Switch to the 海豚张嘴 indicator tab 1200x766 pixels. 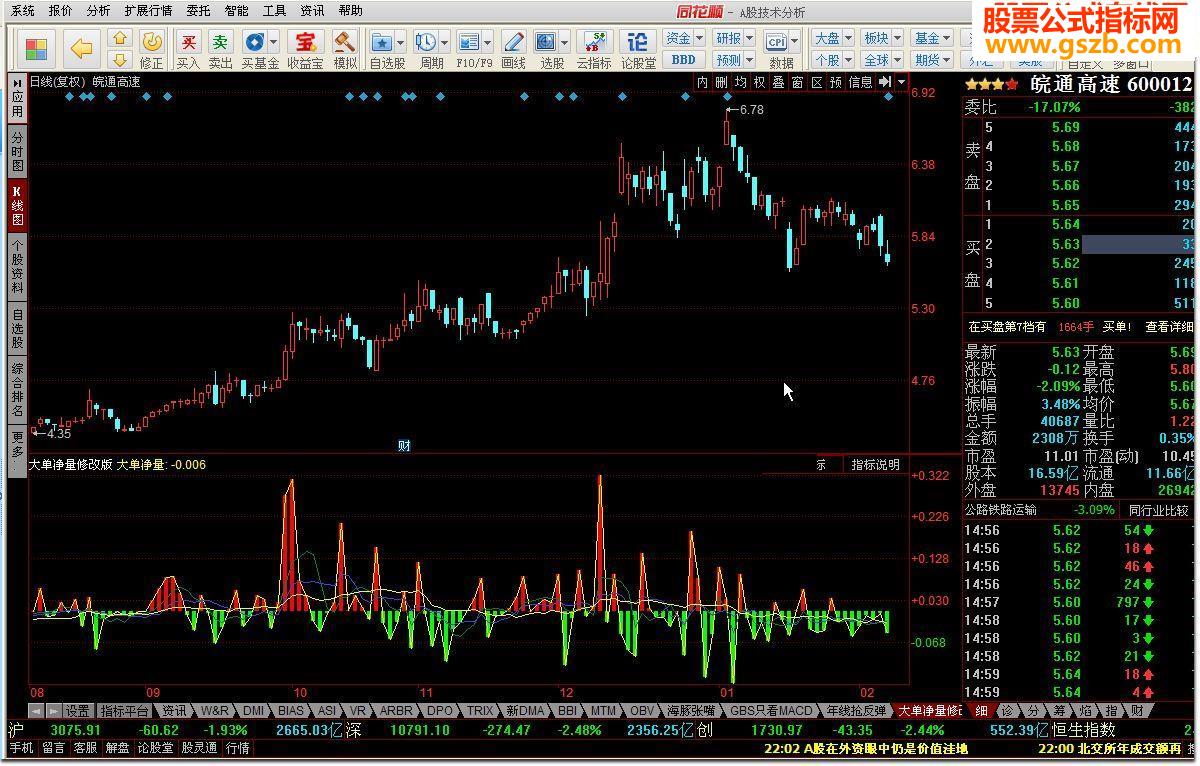pos(691,710)
